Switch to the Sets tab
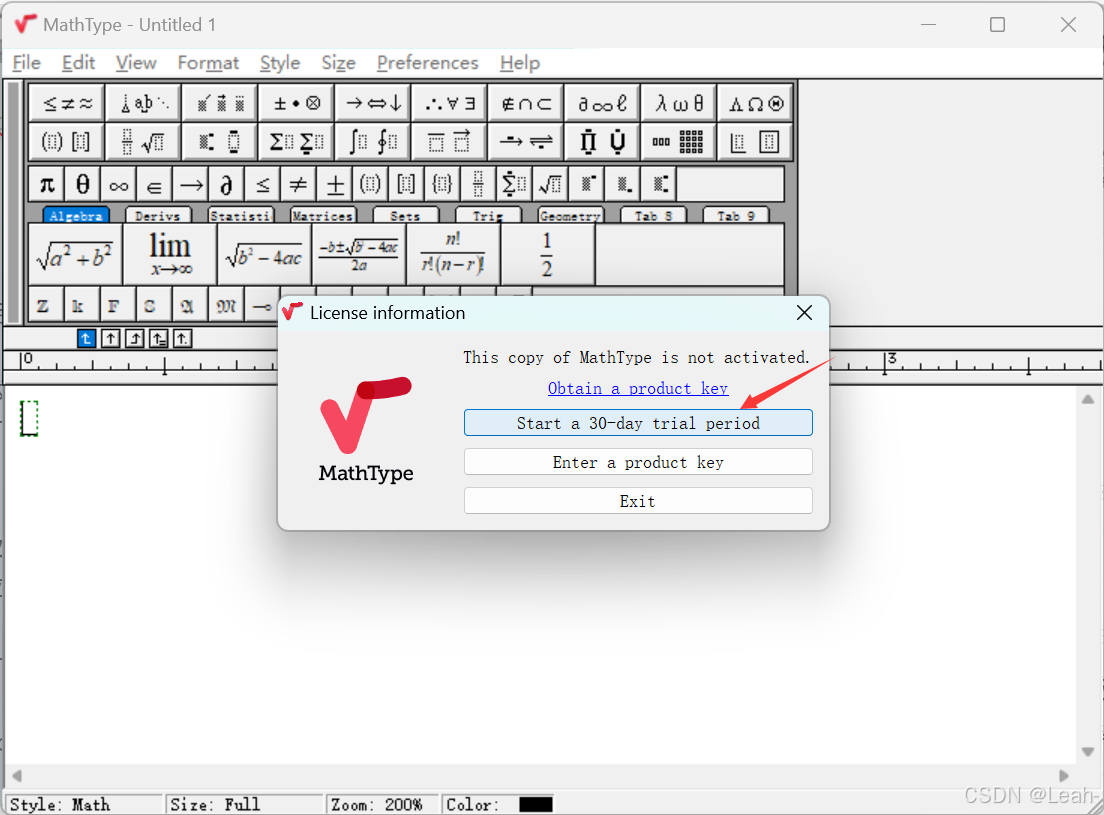The image size is (1104, 815). coord(406,215)
